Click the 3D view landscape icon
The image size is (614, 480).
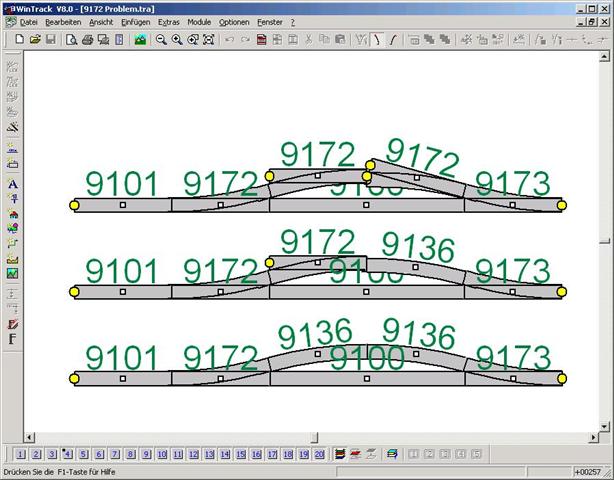[x=140, y=39]
